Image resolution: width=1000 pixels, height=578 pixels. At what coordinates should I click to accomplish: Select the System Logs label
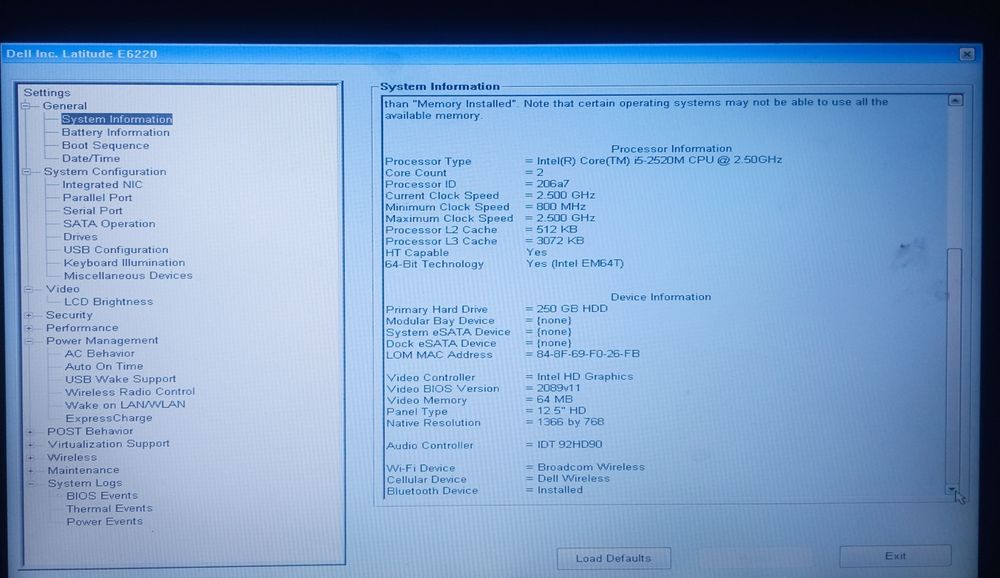[85, 484]
